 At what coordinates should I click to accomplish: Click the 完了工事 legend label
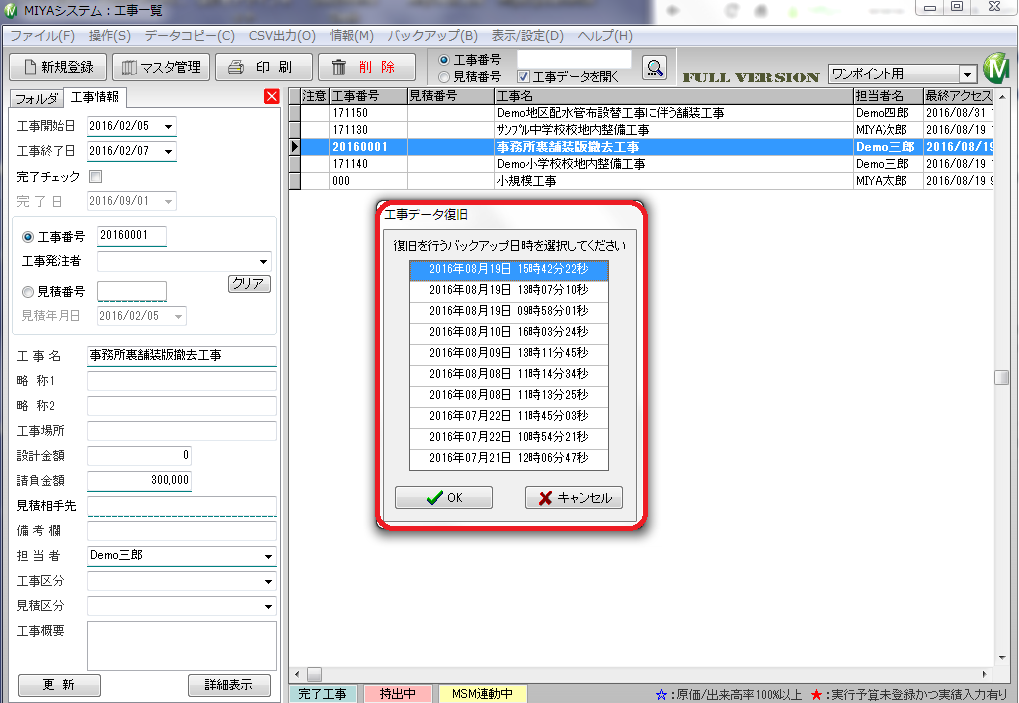coord(322,694)
